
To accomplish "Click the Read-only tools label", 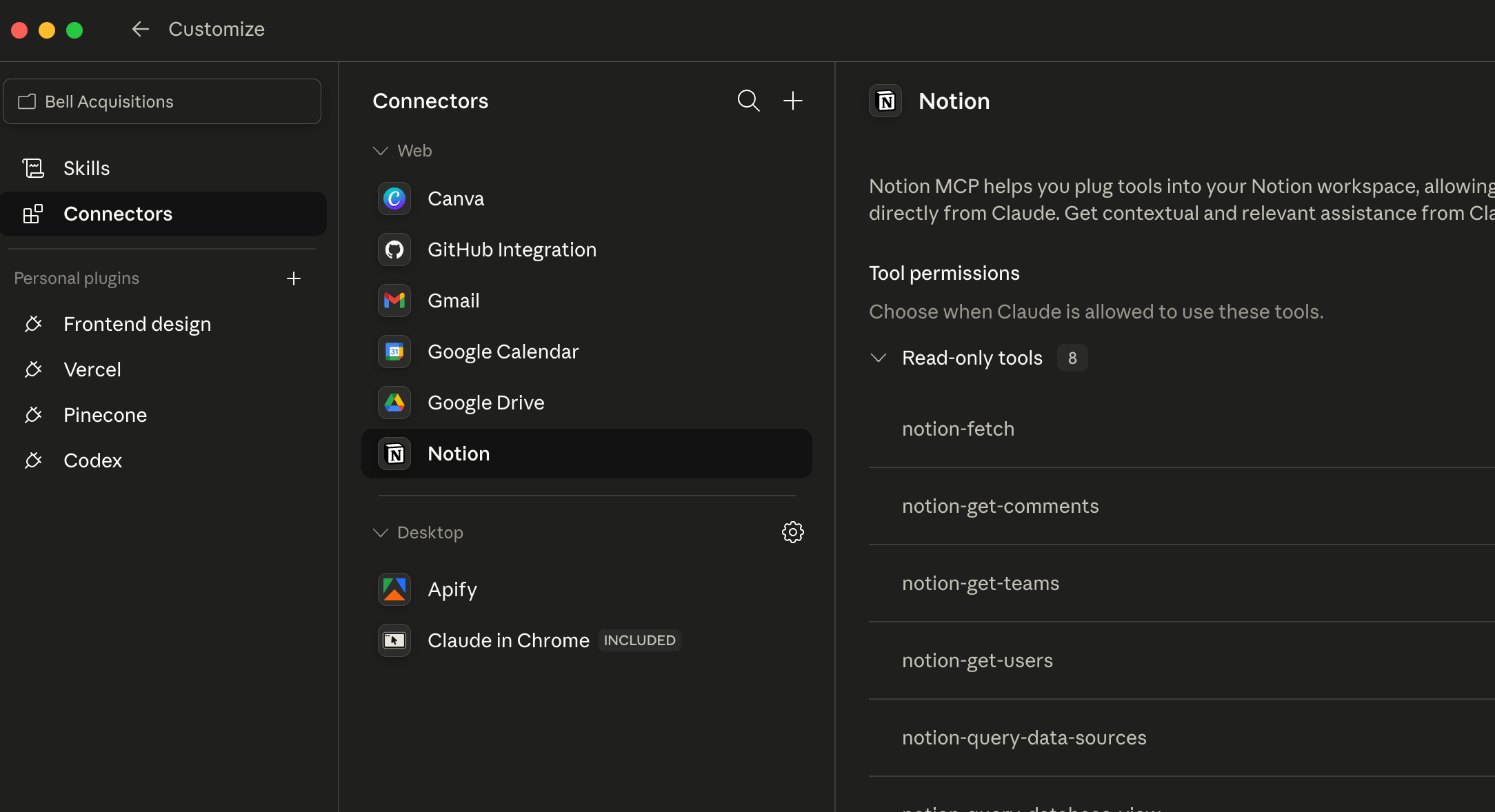I will [x=972, y=358].
